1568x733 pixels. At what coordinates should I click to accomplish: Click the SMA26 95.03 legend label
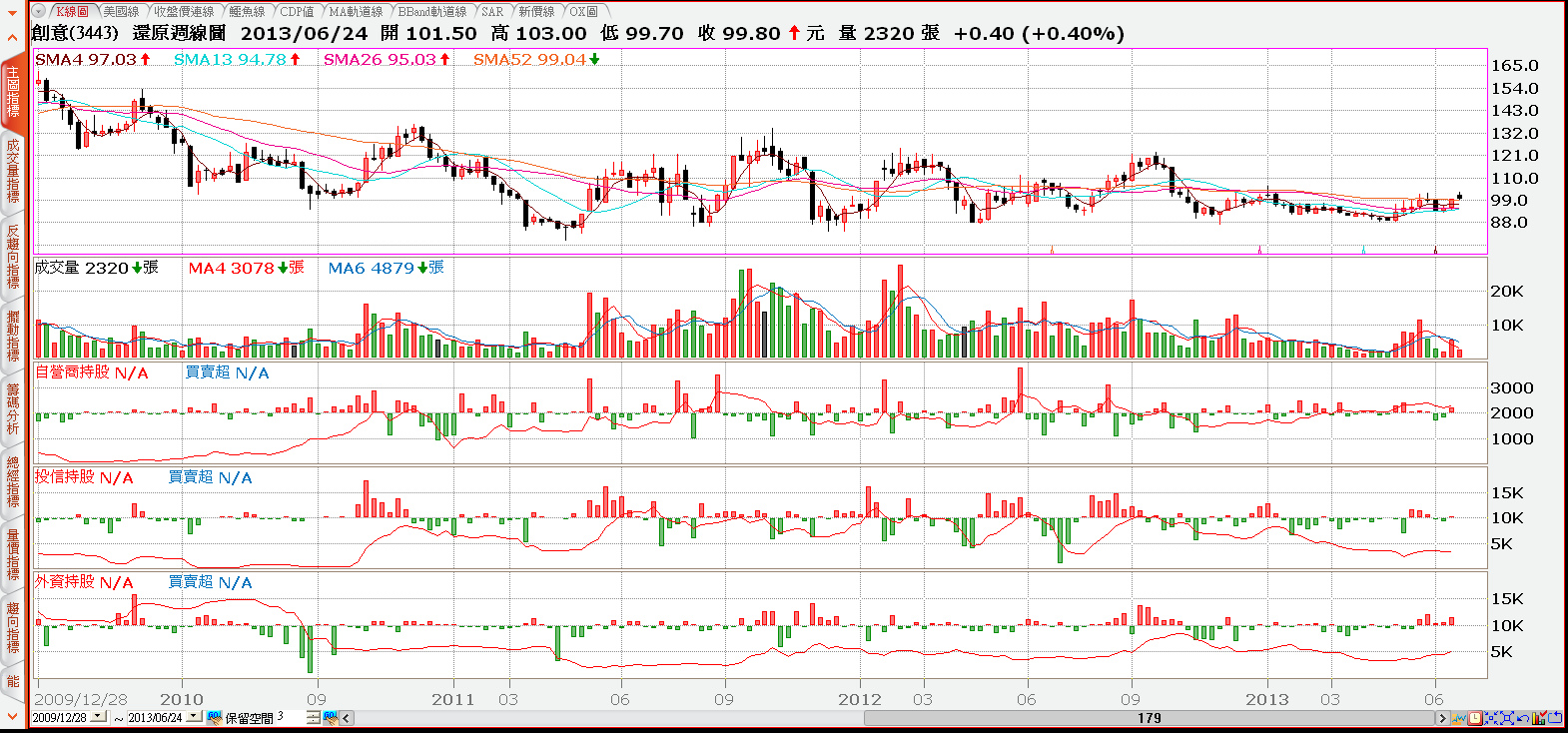387,60
